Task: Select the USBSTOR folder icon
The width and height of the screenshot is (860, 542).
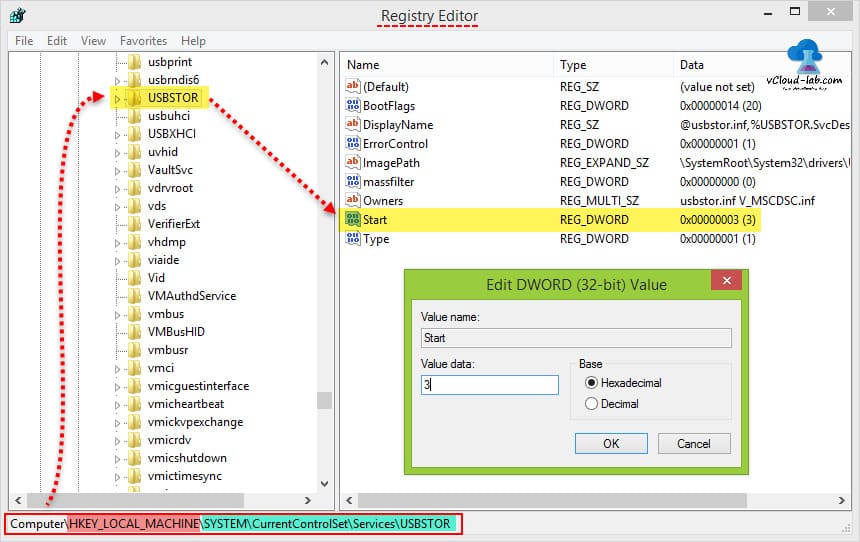Action: [134, 98]
